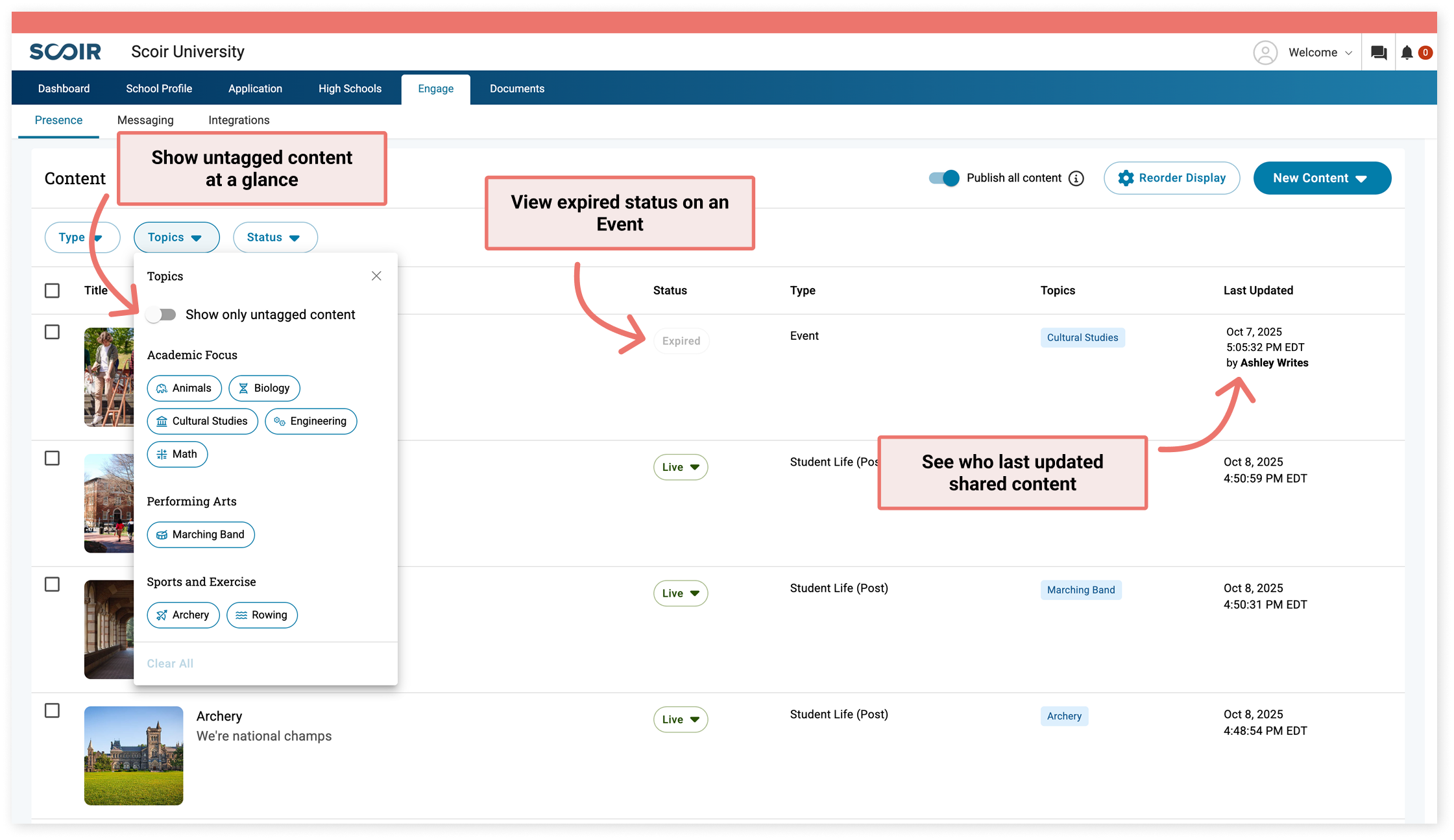Choose the Rowing topic chip
Viewport: 1454px width, 840px height.
point(261,615)
